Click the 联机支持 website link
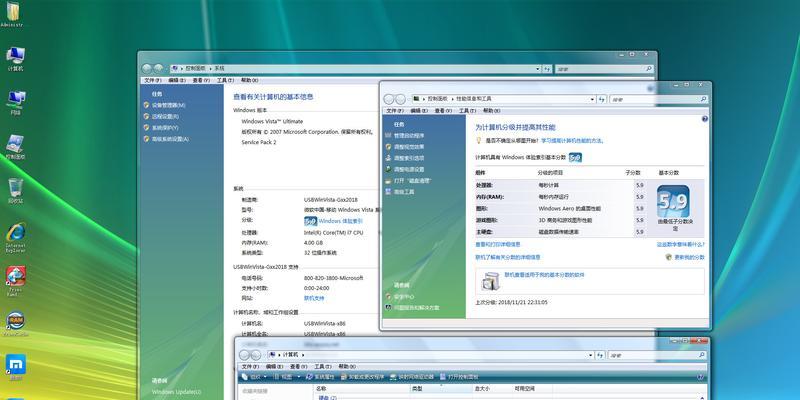 coord(314,298)
